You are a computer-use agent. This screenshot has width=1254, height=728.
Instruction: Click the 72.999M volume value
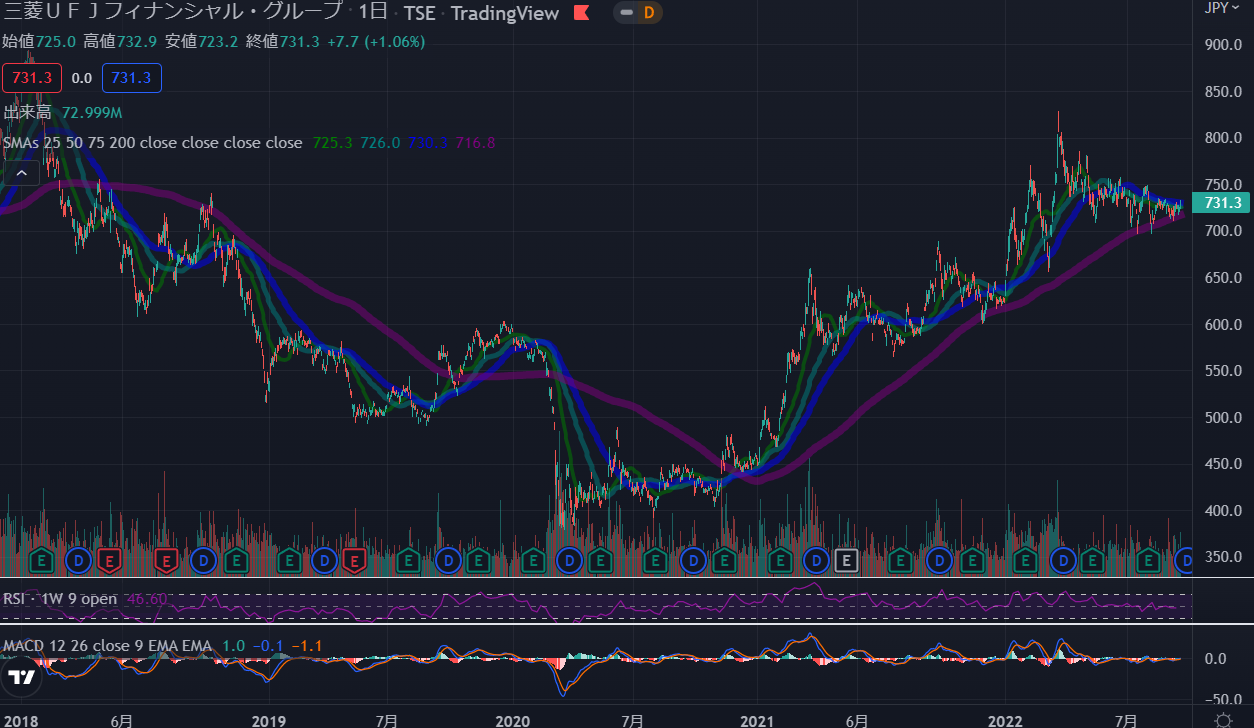92,112
